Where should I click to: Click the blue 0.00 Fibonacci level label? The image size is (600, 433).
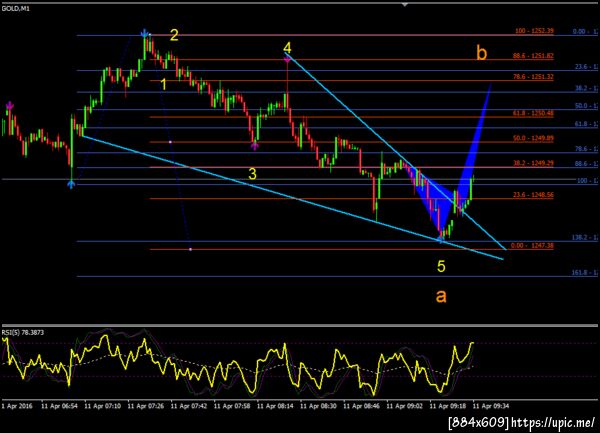tap(585, 31)
